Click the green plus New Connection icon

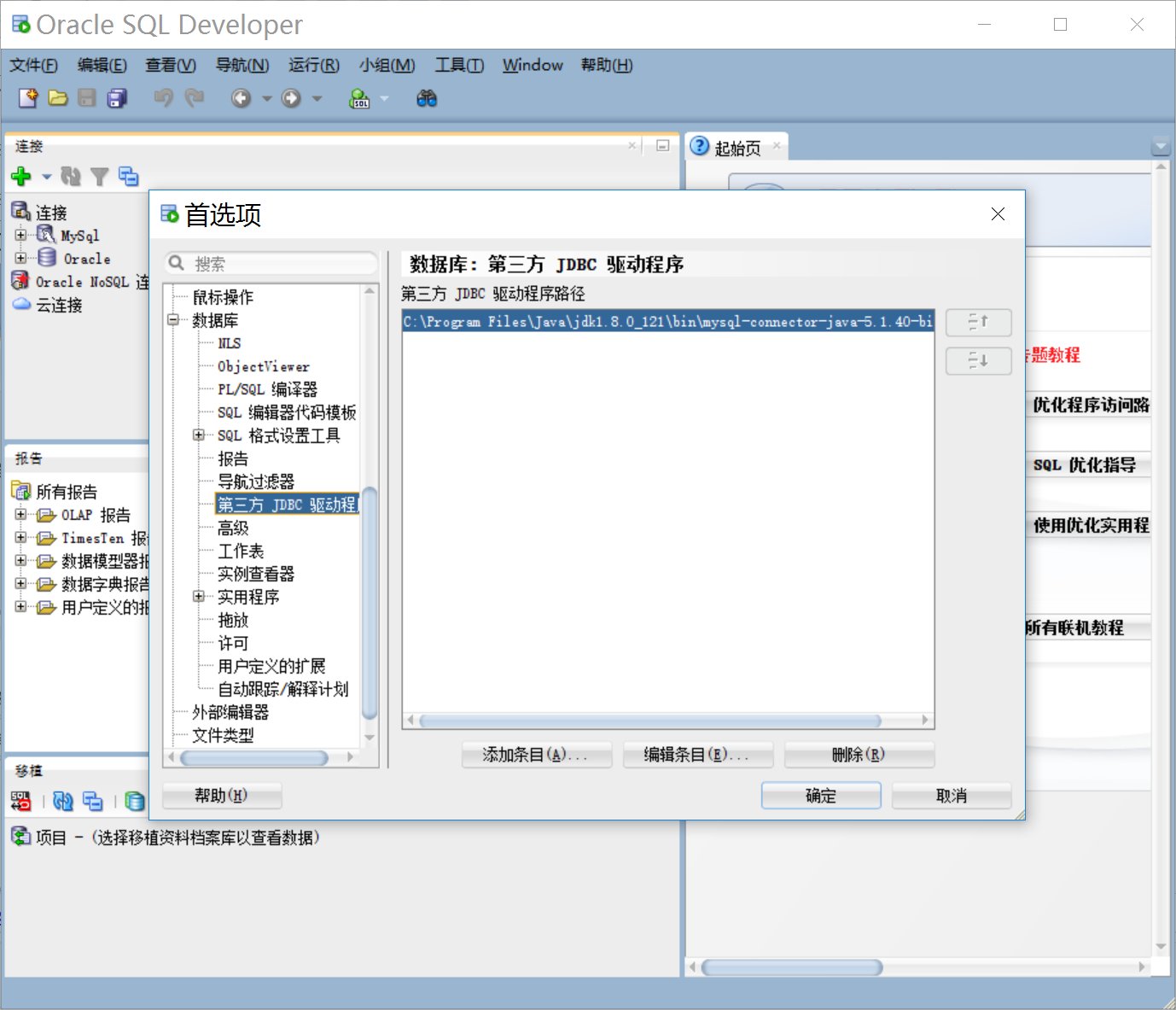pos(21,177)
